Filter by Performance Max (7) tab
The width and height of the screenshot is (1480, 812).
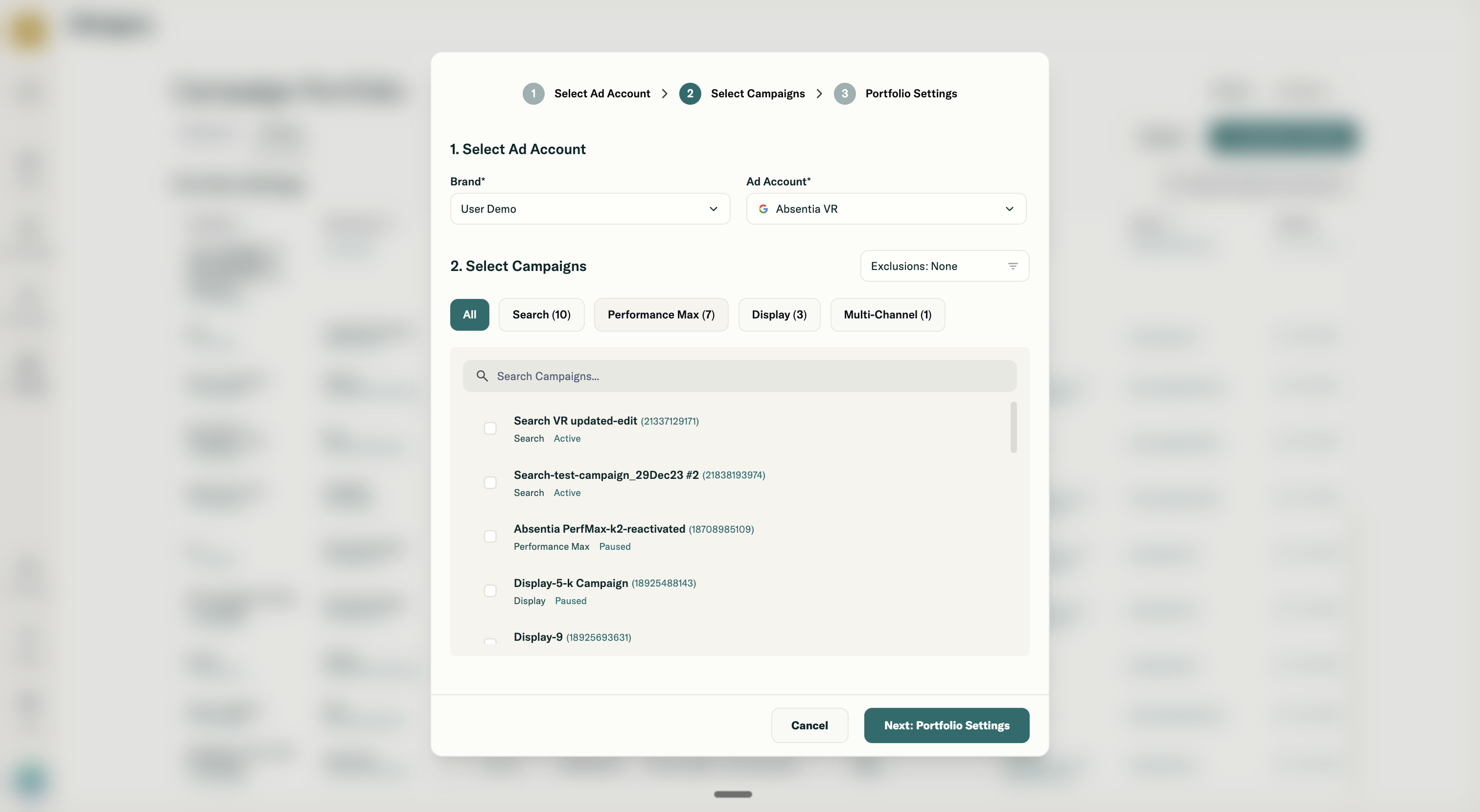pyautogui.click(x=661, y=315)
